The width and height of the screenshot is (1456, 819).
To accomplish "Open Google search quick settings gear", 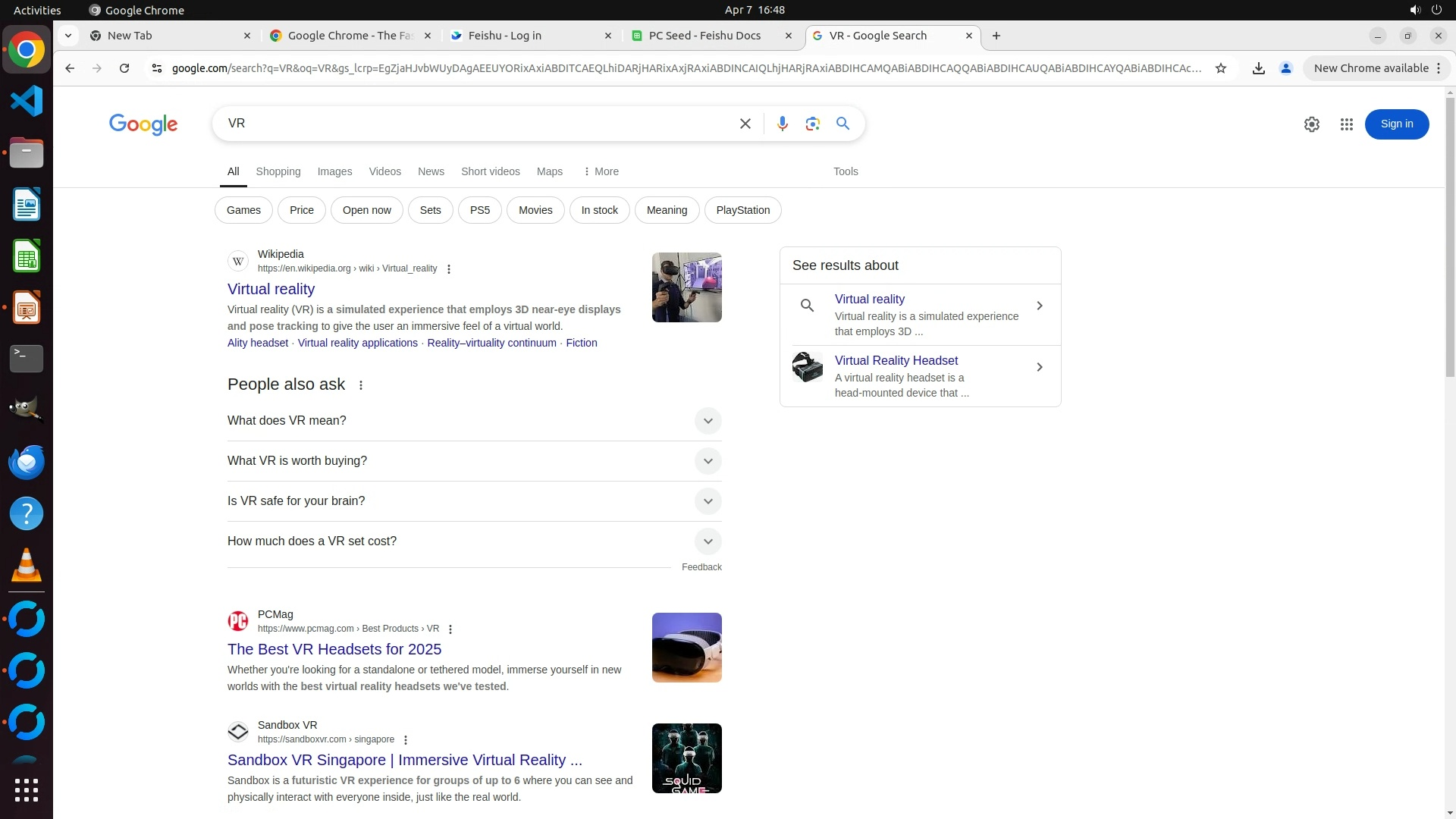I will [x=1311, y=124].
